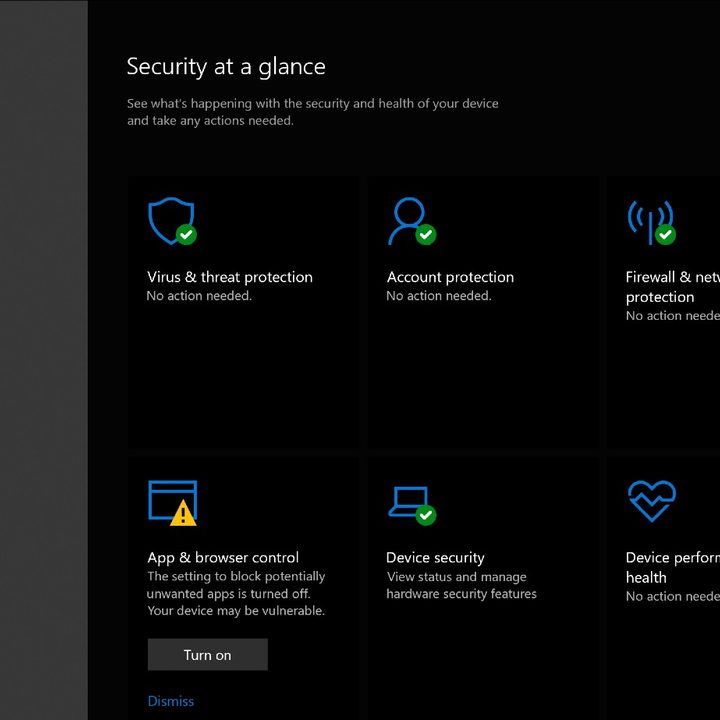The height and width of the screenshot is (720, 720).
Task: Dismiss the App & browser control warning
Action: click(x=171, y=701)
